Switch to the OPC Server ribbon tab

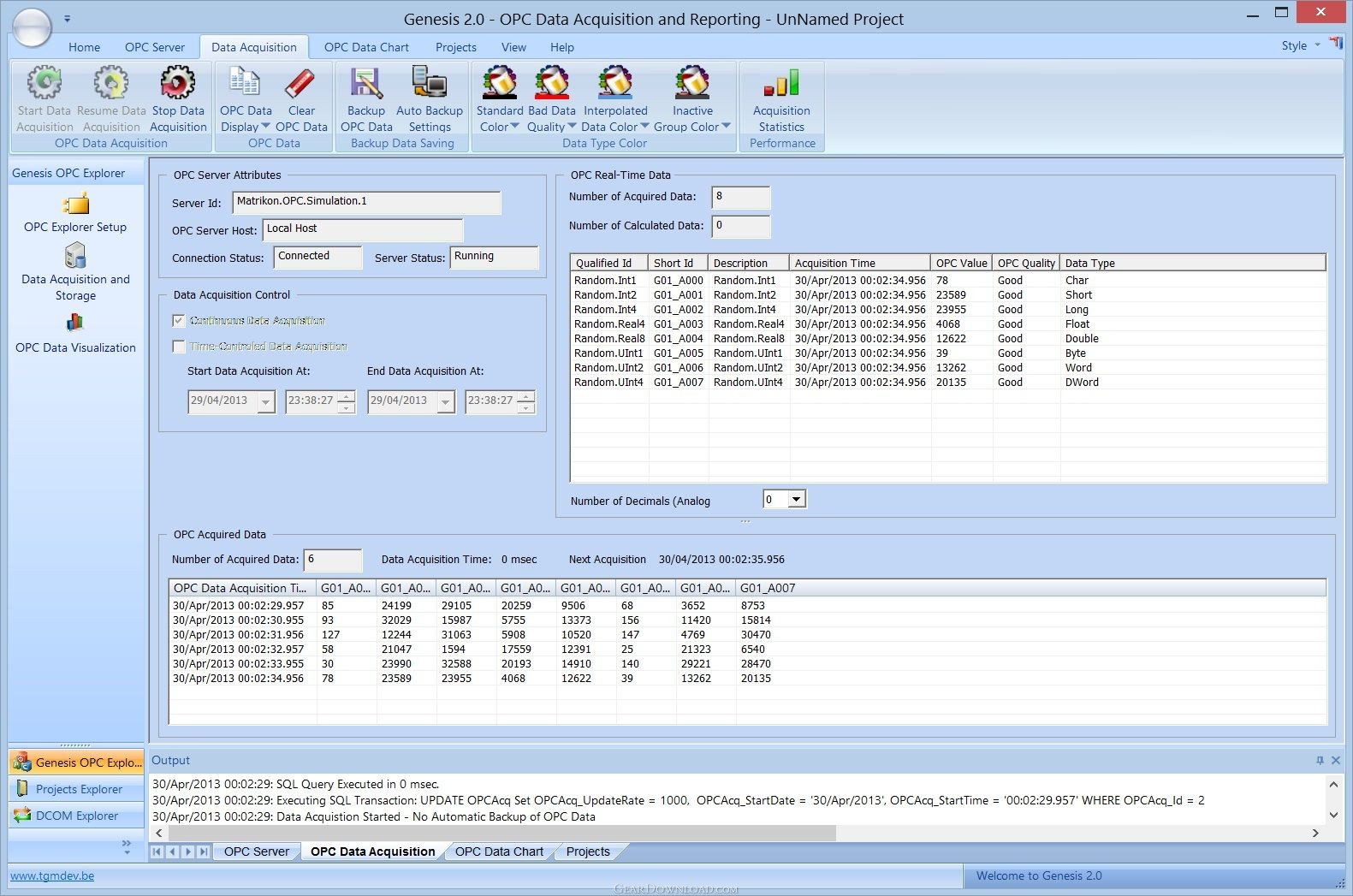click(x=155, y=47)
